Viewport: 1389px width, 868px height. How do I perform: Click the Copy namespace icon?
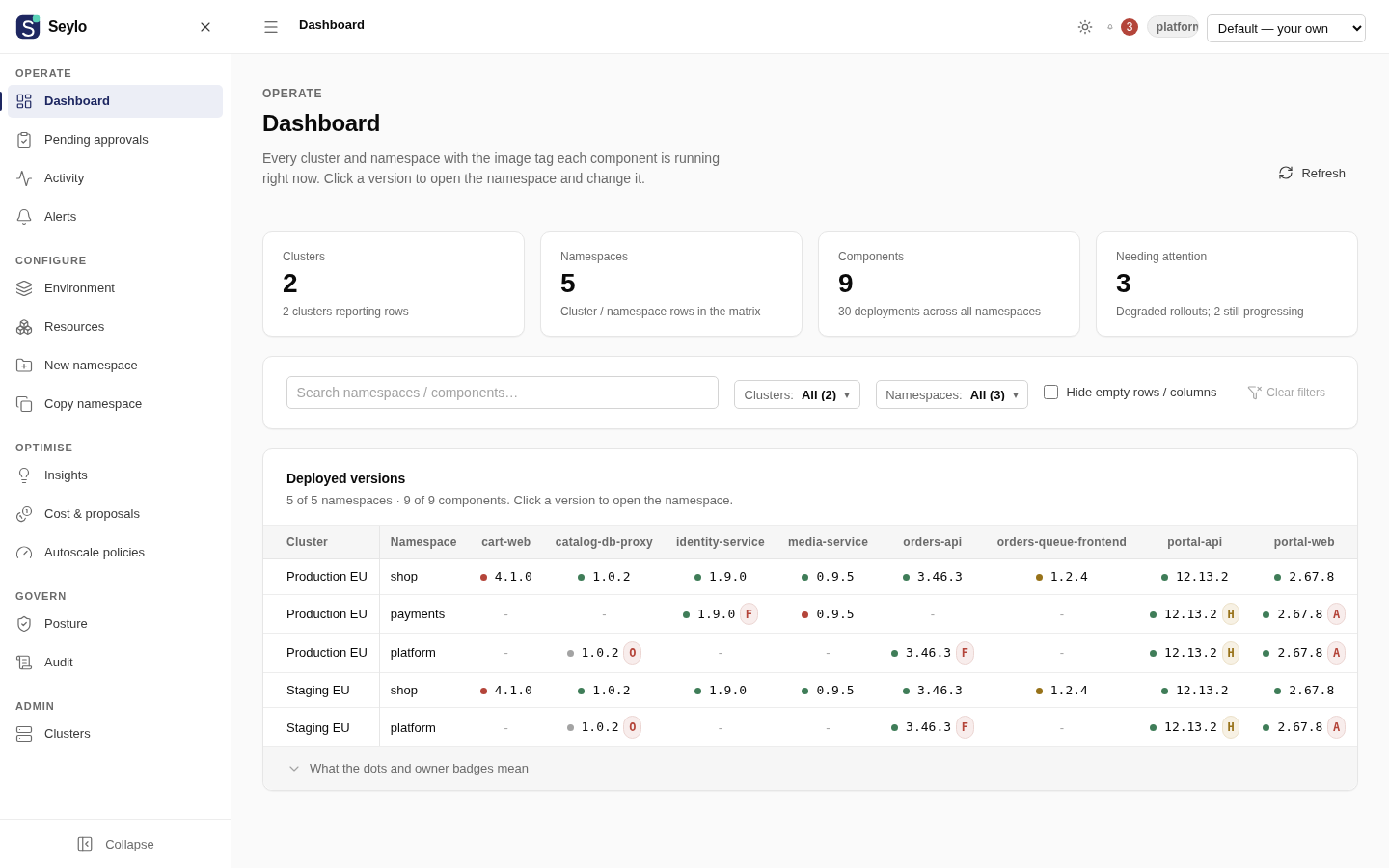[x=24, y=404]
